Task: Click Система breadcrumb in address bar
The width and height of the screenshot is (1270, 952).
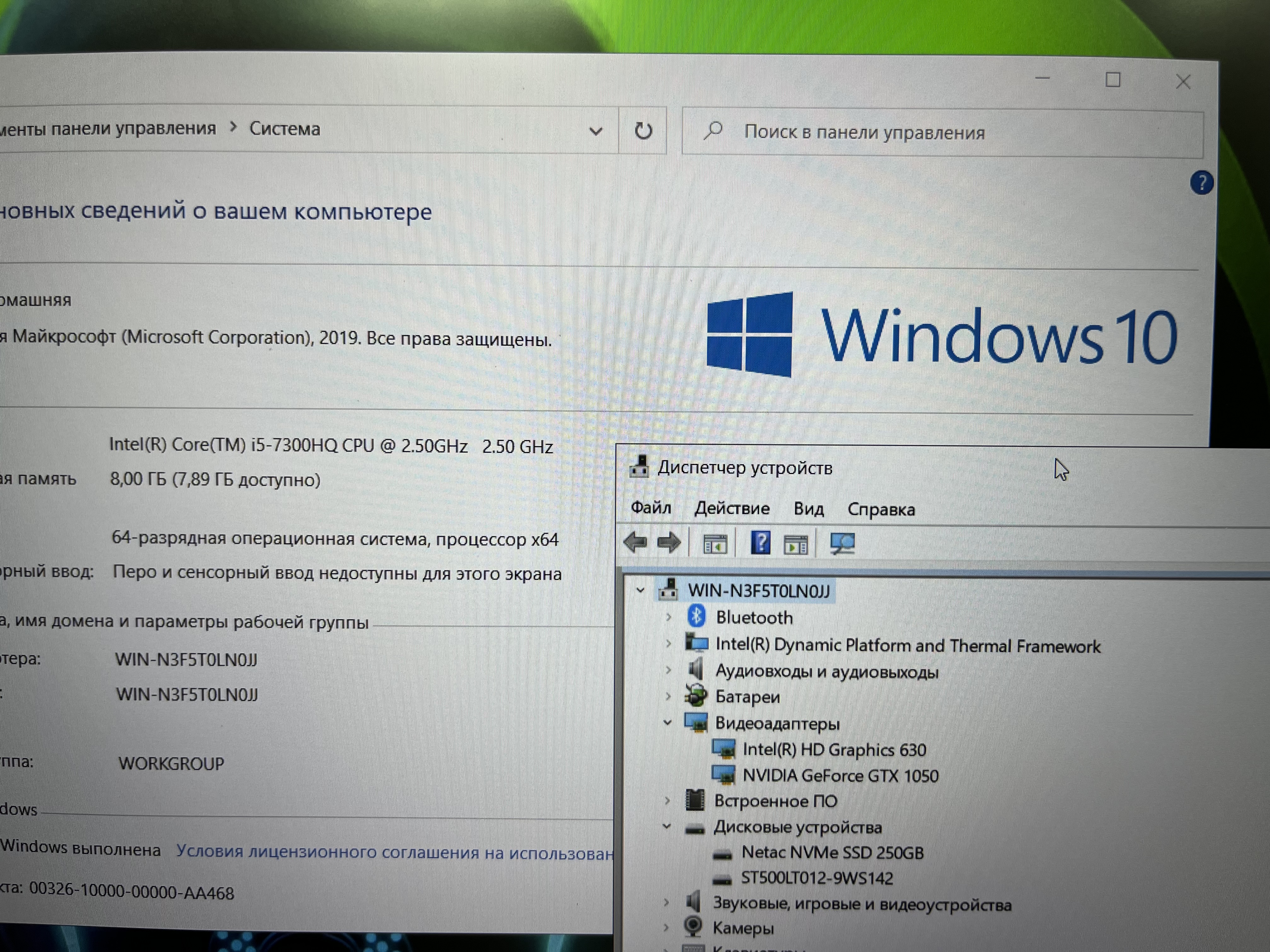Action: click(x=284, y=129)
